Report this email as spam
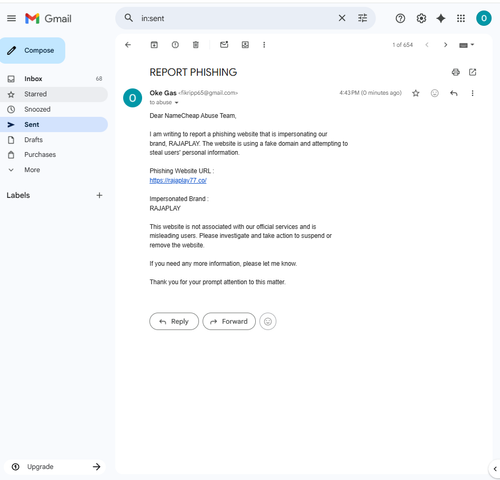Viewport: 500px width, 480px height. [x=175, y=45]
